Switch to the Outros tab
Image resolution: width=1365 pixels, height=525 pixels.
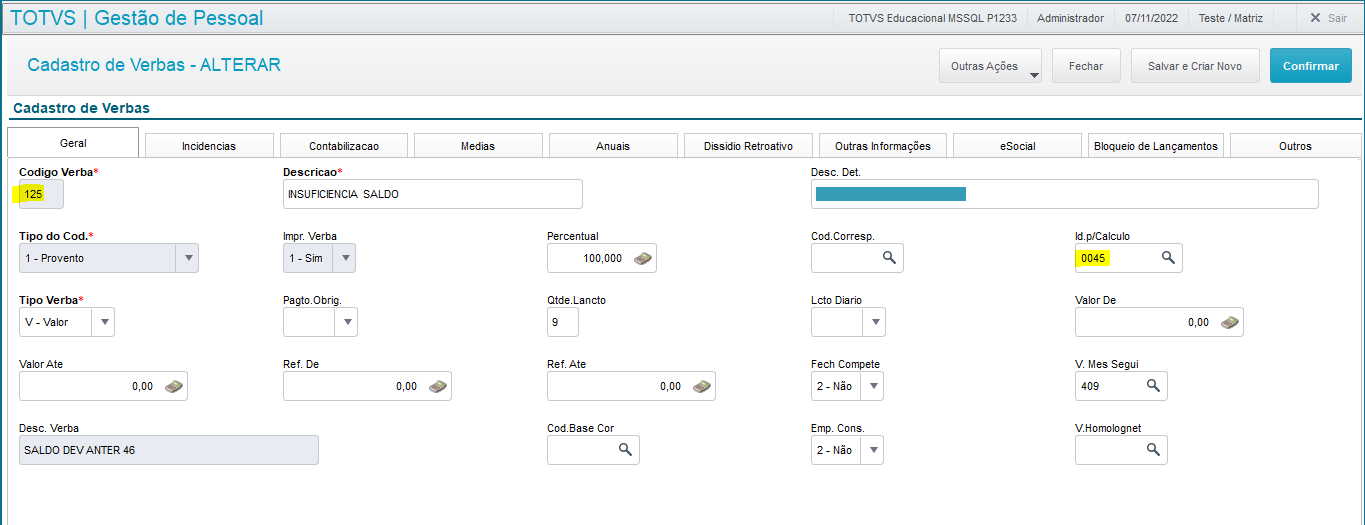(x=1295, y=146)
